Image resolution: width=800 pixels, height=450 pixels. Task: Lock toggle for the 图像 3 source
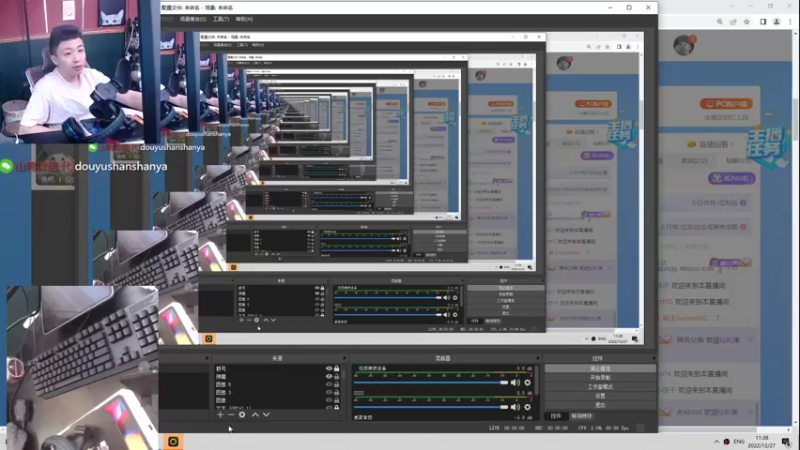tap(336, 392)
